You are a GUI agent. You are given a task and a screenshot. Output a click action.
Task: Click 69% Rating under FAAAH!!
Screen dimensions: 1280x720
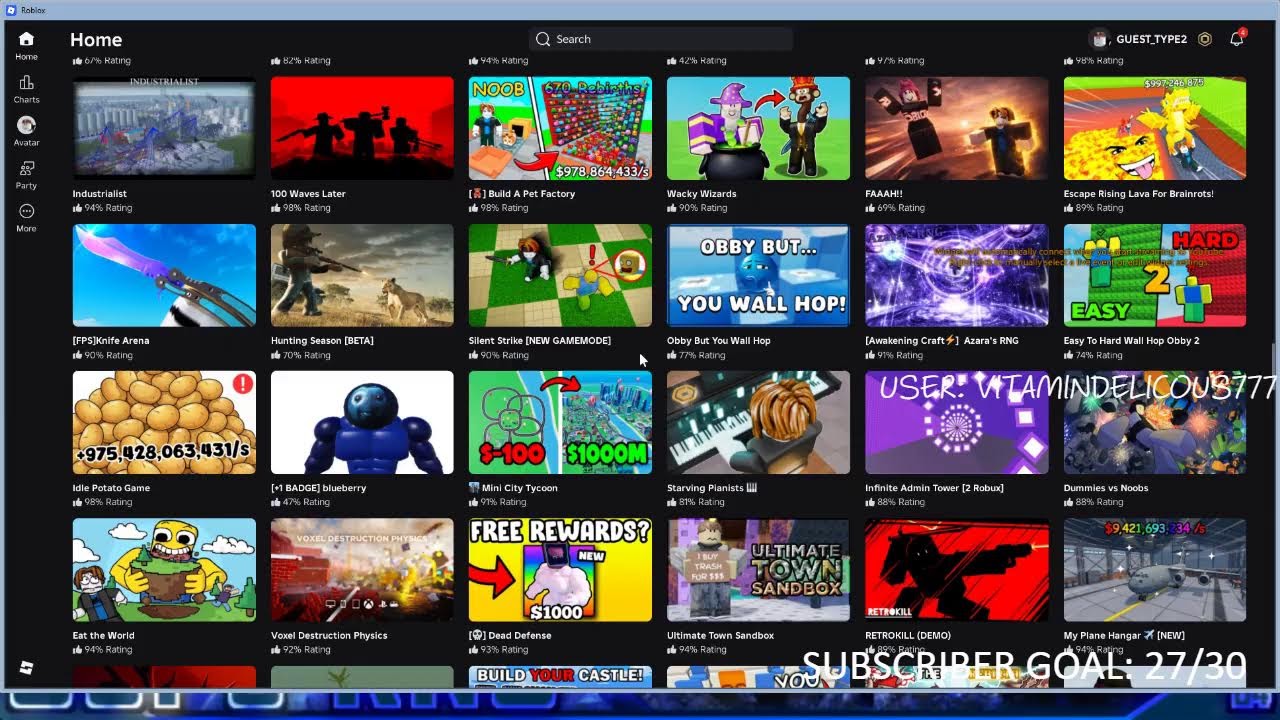pos(895,208)
